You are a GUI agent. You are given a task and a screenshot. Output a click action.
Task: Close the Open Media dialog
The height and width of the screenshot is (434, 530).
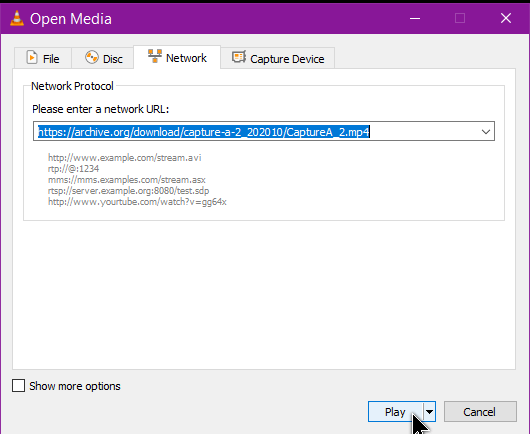click(x=506, y=18)
